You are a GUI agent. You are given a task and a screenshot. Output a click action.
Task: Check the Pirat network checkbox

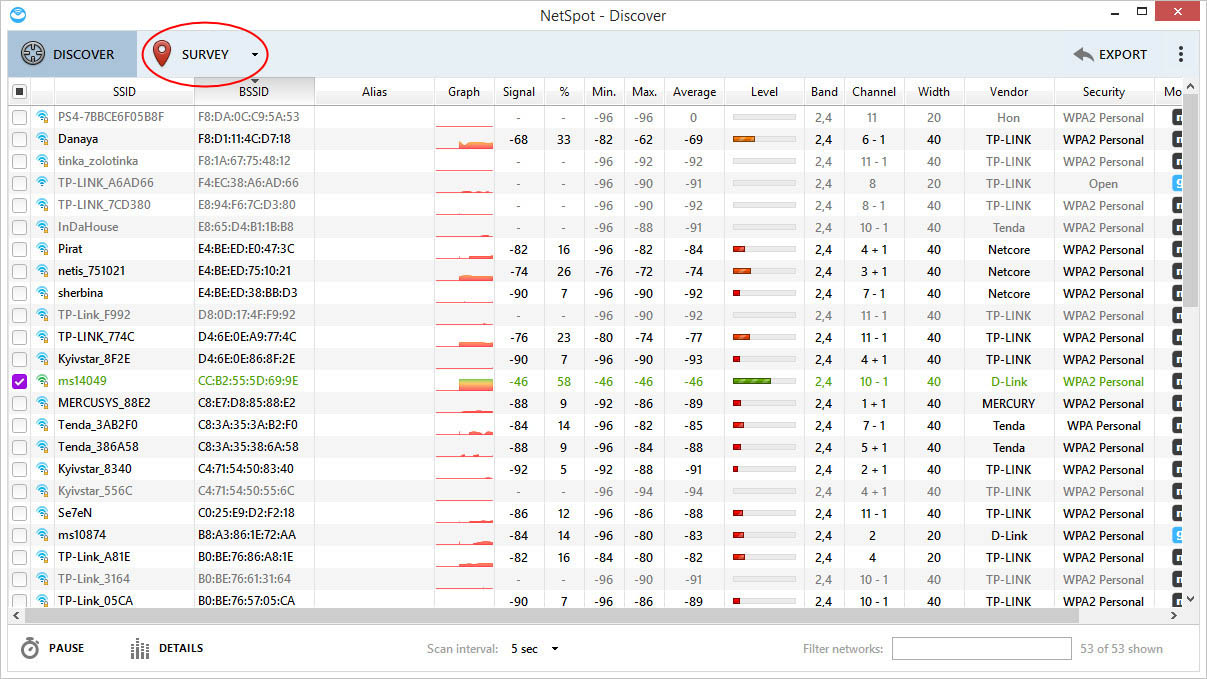19,249
